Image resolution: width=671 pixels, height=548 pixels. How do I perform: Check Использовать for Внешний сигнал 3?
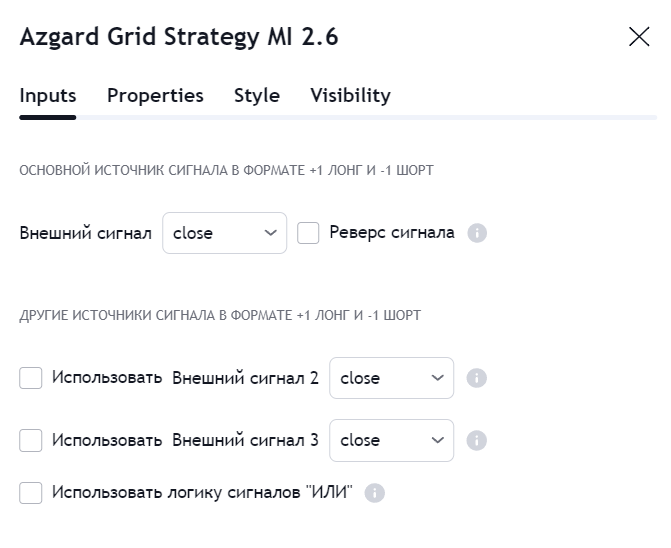click(x=31, y=440)
